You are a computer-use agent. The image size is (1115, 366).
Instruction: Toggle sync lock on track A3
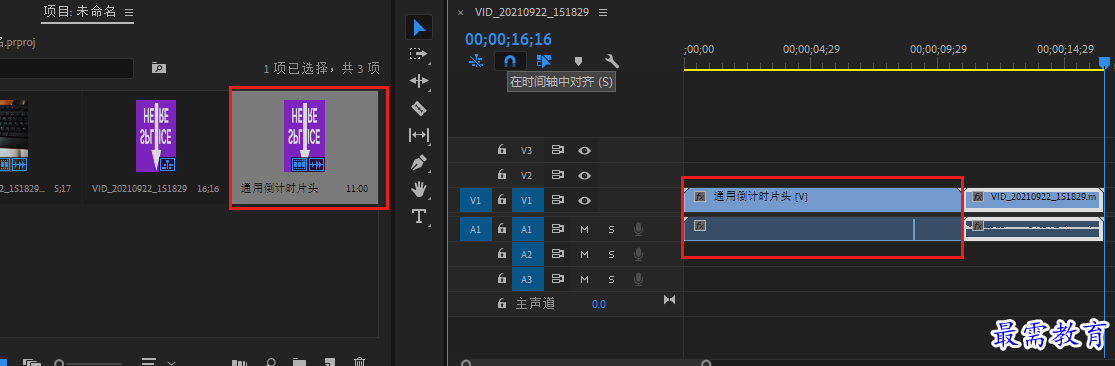pyautogui.click(x=558, y=279)
